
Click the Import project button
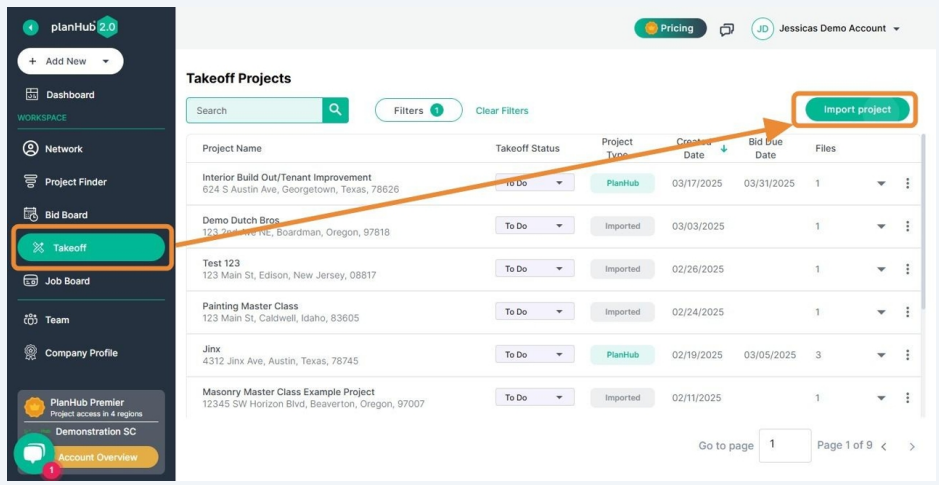[x=857, y=110]
